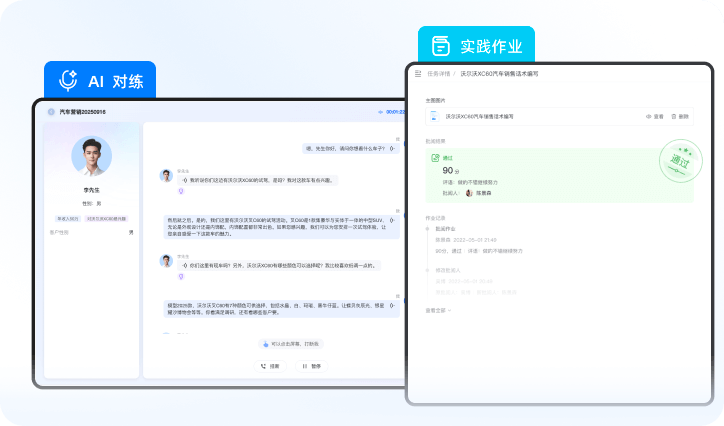Viewport: 724px width, 426px height.
Task: Expand 查看全部 to show all records
Action: point(438,310)
